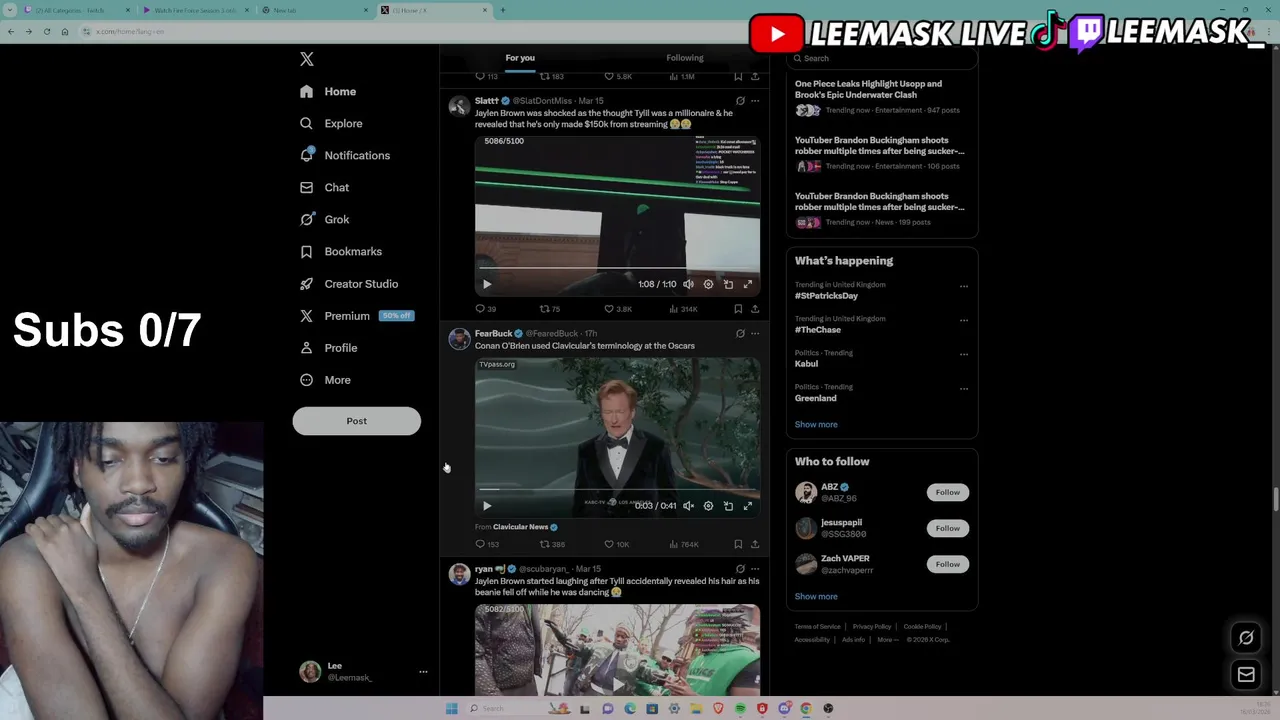This screenshot has height=720, width=1280.
Task: Open floating Grok button
Action: pos(1246,637)
